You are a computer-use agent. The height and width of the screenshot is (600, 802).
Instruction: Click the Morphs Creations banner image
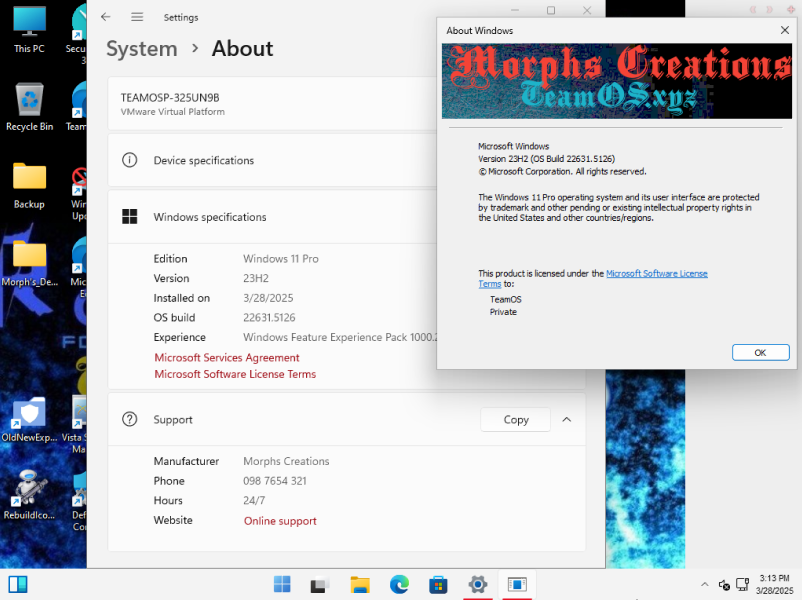coord(617,81)
